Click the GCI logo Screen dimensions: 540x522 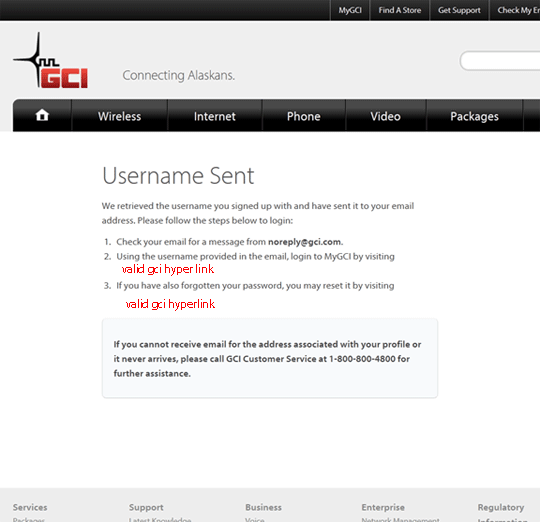click(51, 60)
